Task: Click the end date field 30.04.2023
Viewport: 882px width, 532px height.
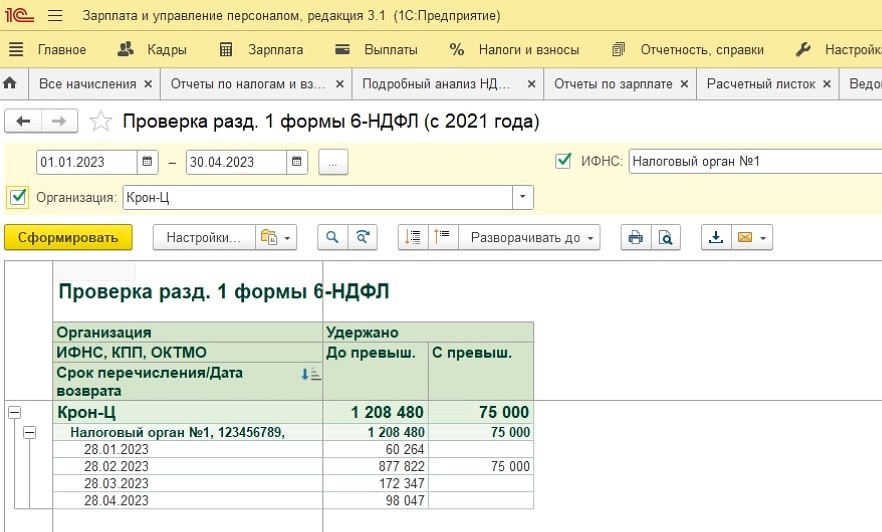Action: tap(236, 162)
